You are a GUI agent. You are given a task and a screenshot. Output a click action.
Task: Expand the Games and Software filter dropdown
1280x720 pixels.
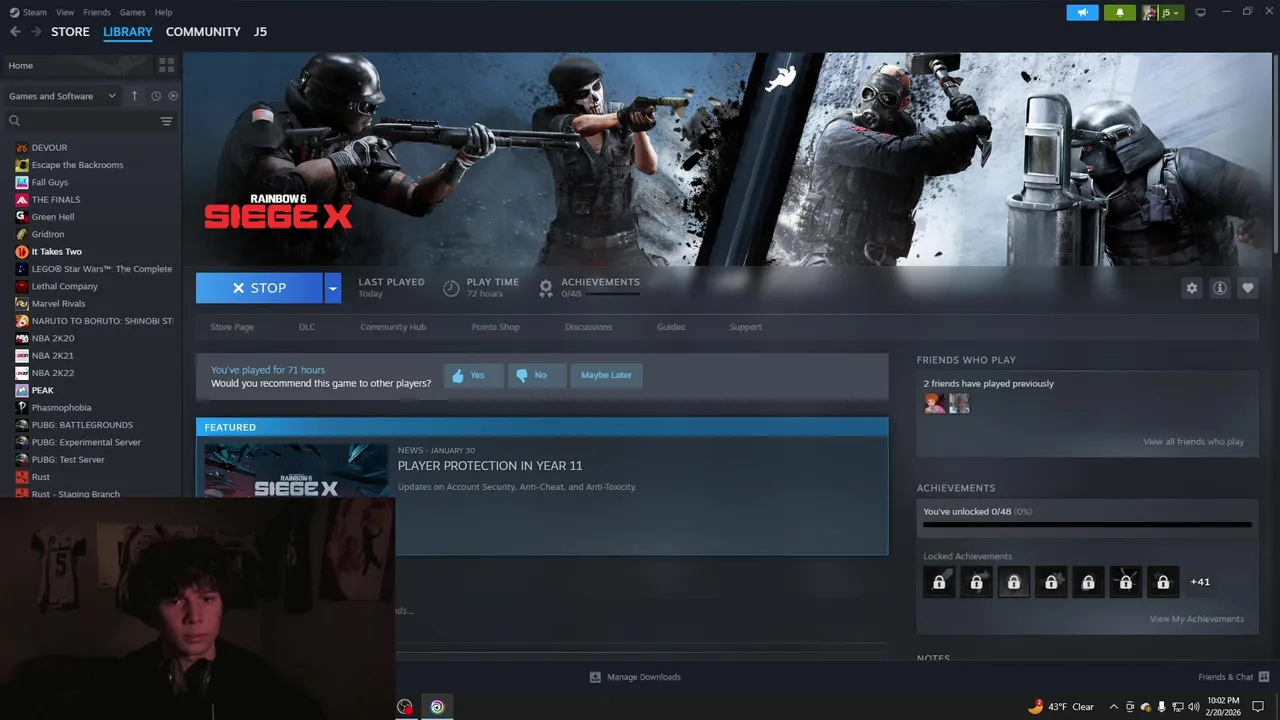62,96
